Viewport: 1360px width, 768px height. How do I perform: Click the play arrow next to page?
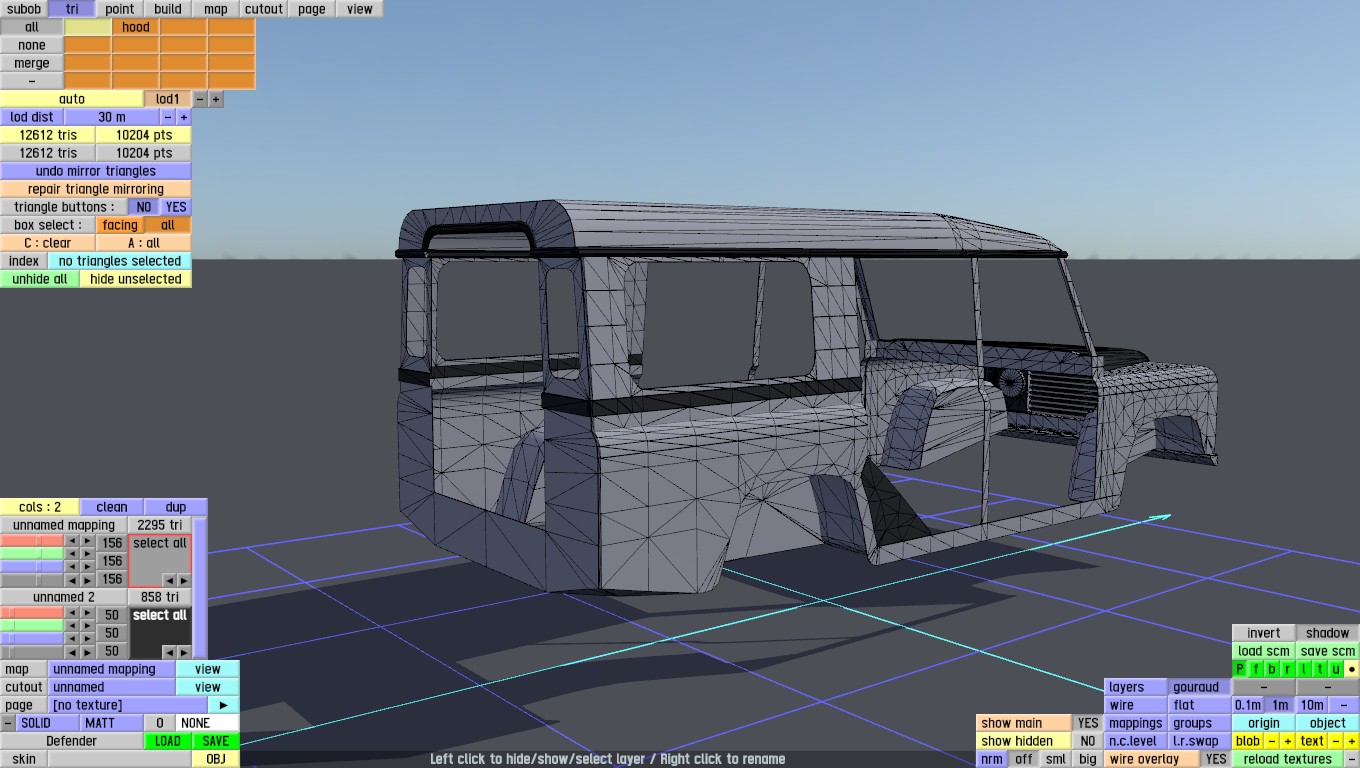point(224,705)
